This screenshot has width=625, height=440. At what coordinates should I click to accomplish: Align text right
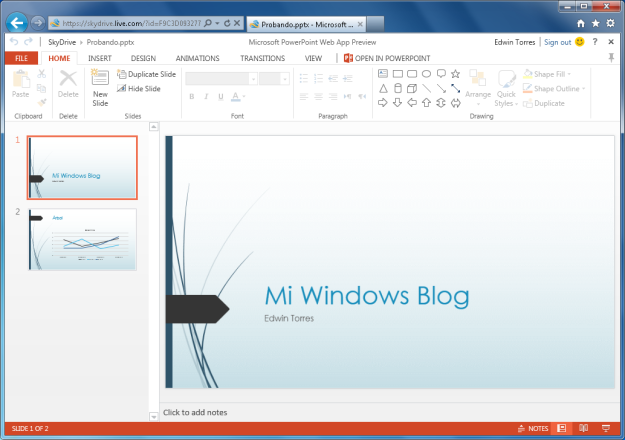[x=333, y=96]
